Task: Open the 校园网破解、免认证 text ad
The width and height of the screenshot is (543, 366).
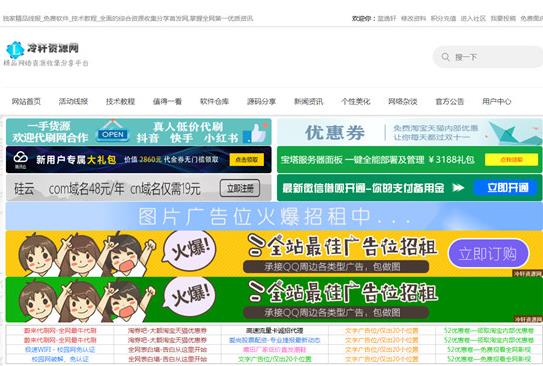Action: (60, 359)
